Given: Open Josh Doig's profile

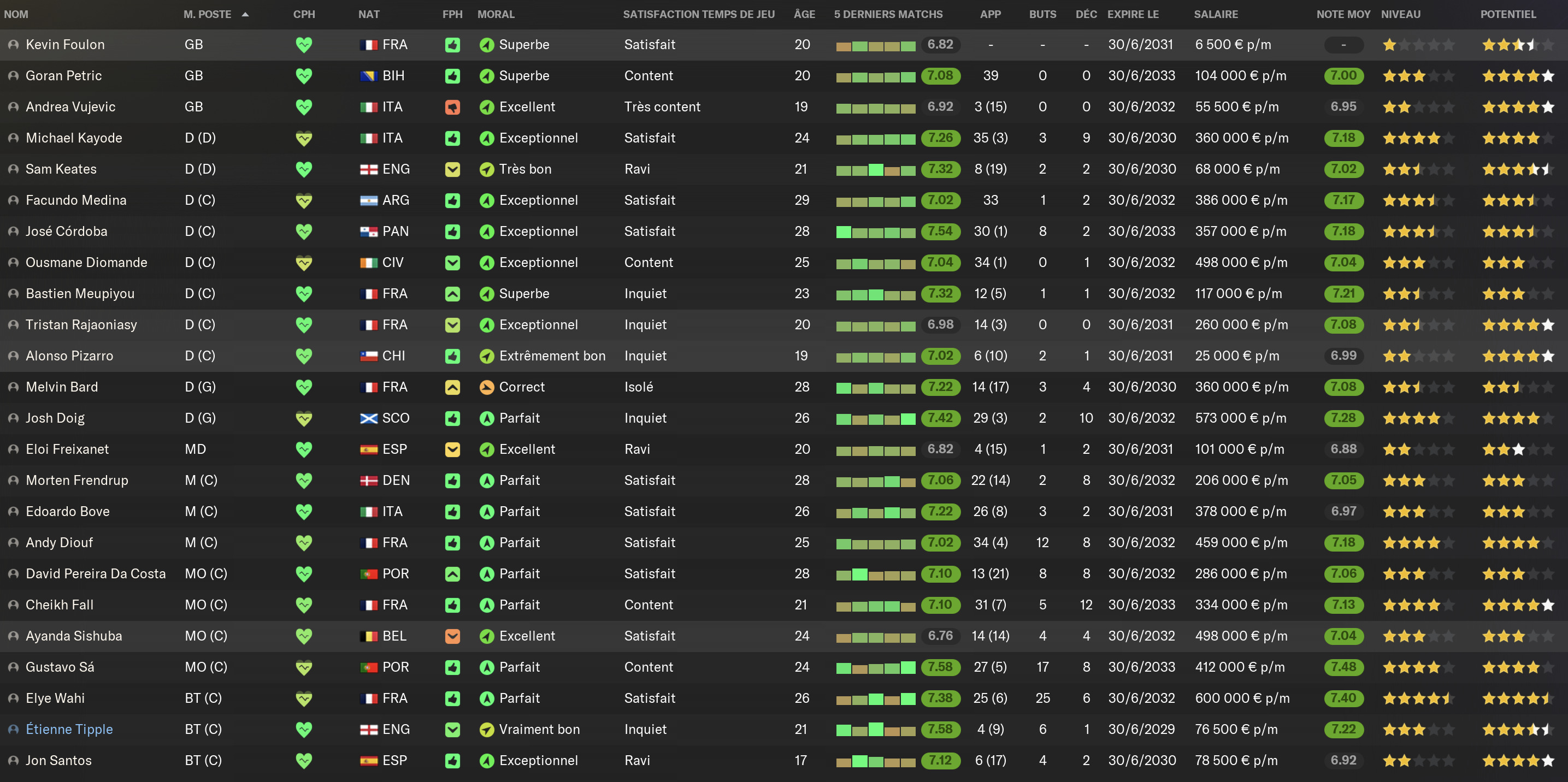Looking at the screenshot, I should 55,418.
